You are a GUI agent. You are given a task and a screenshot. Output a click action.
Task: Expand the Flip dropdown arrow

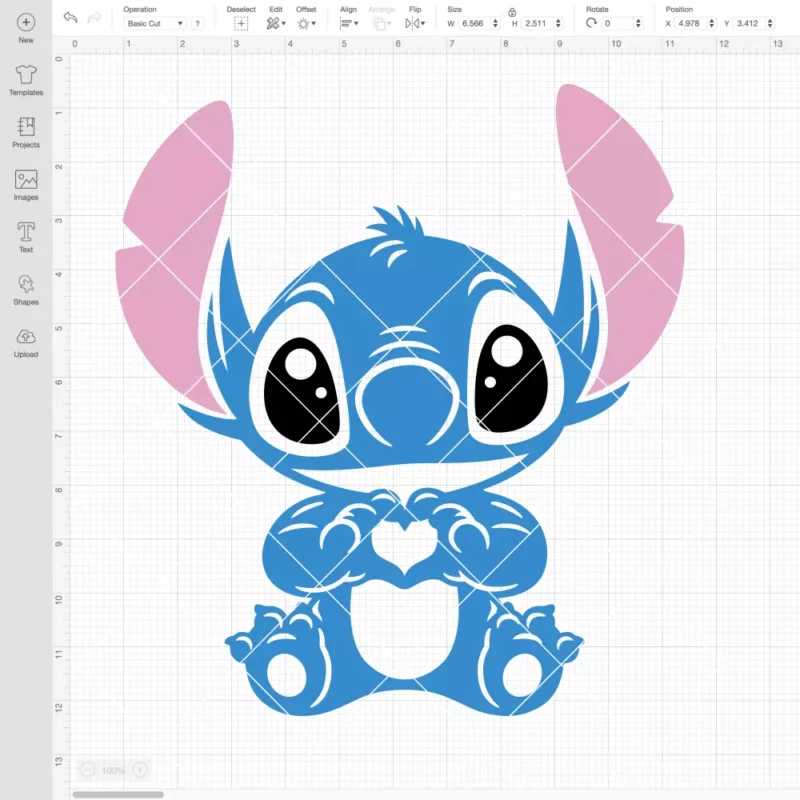point(423,23)
